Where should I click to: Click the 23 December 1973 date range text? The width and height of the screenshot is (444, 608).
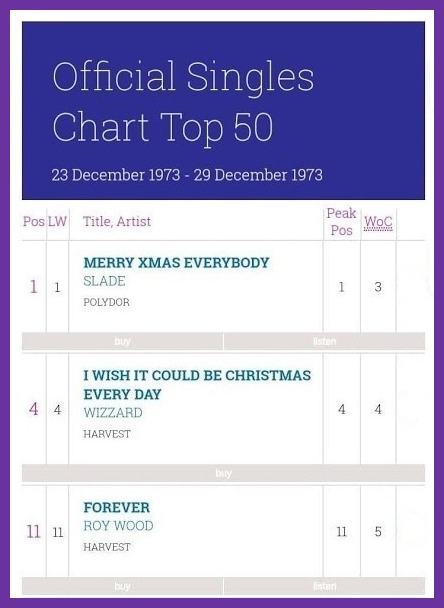tap(187, 175)
